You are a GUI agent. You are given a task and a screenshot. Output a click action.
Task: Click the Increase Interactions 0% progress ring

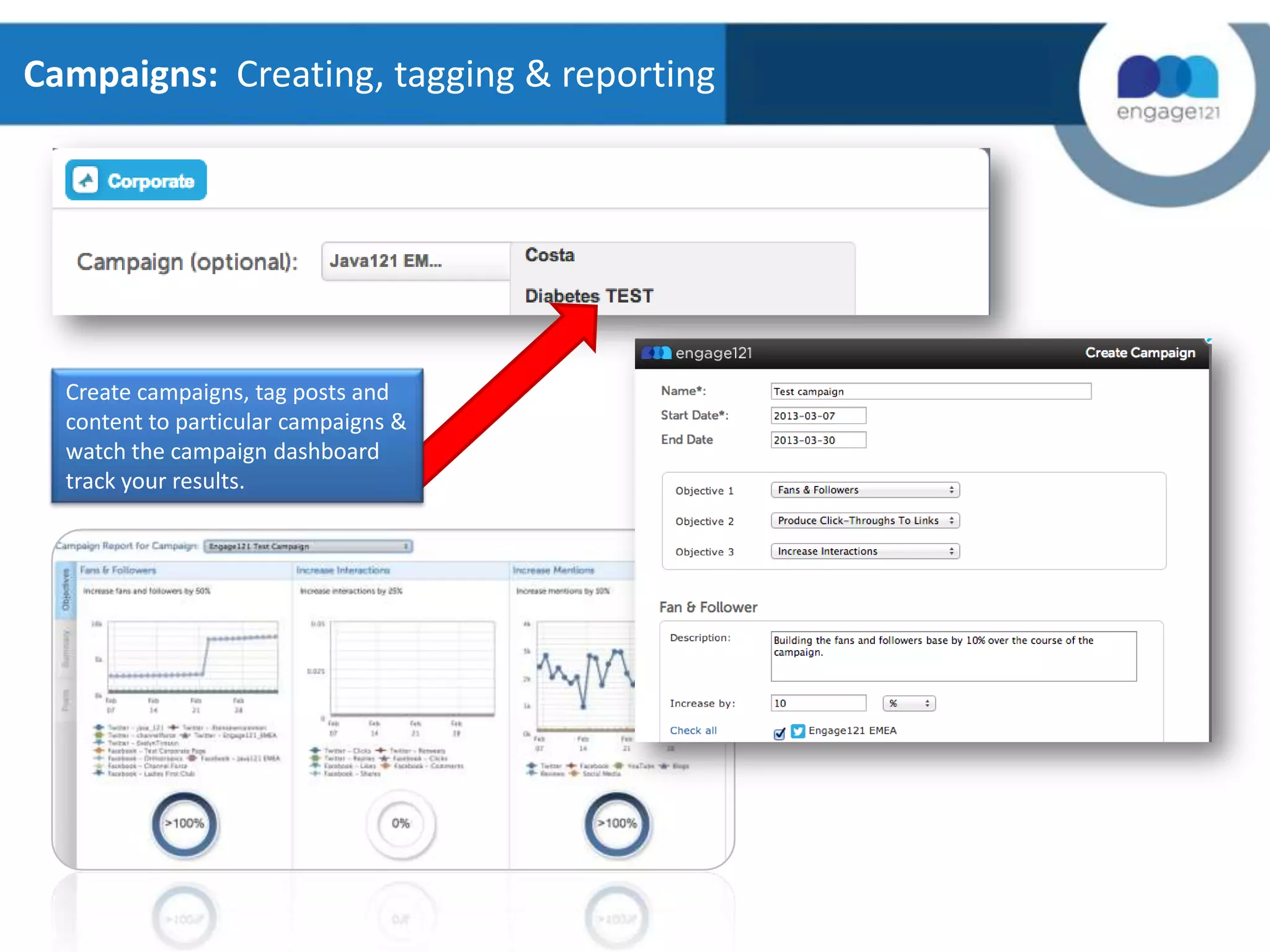[401, 824]
